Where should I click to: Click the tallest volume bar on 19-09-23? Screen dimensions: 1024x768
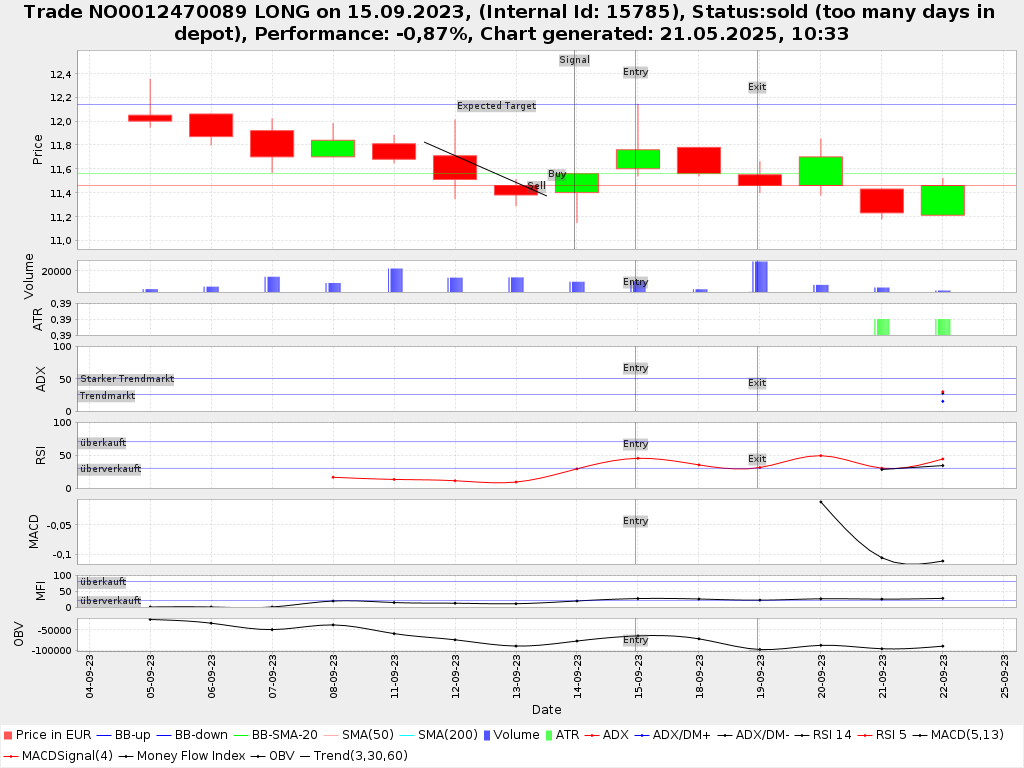pyautogui.click(x=760, y=276)
